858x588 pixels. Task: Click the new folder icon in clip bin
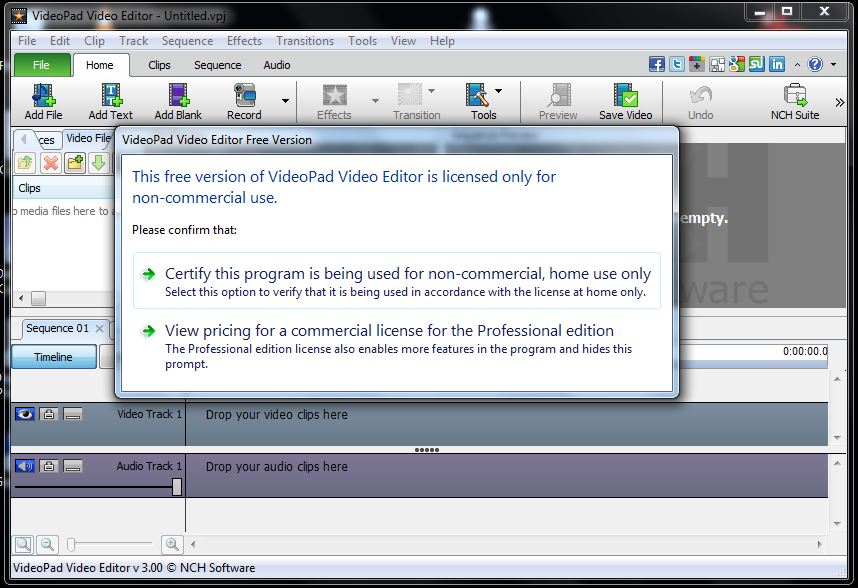tap(75, 162)
